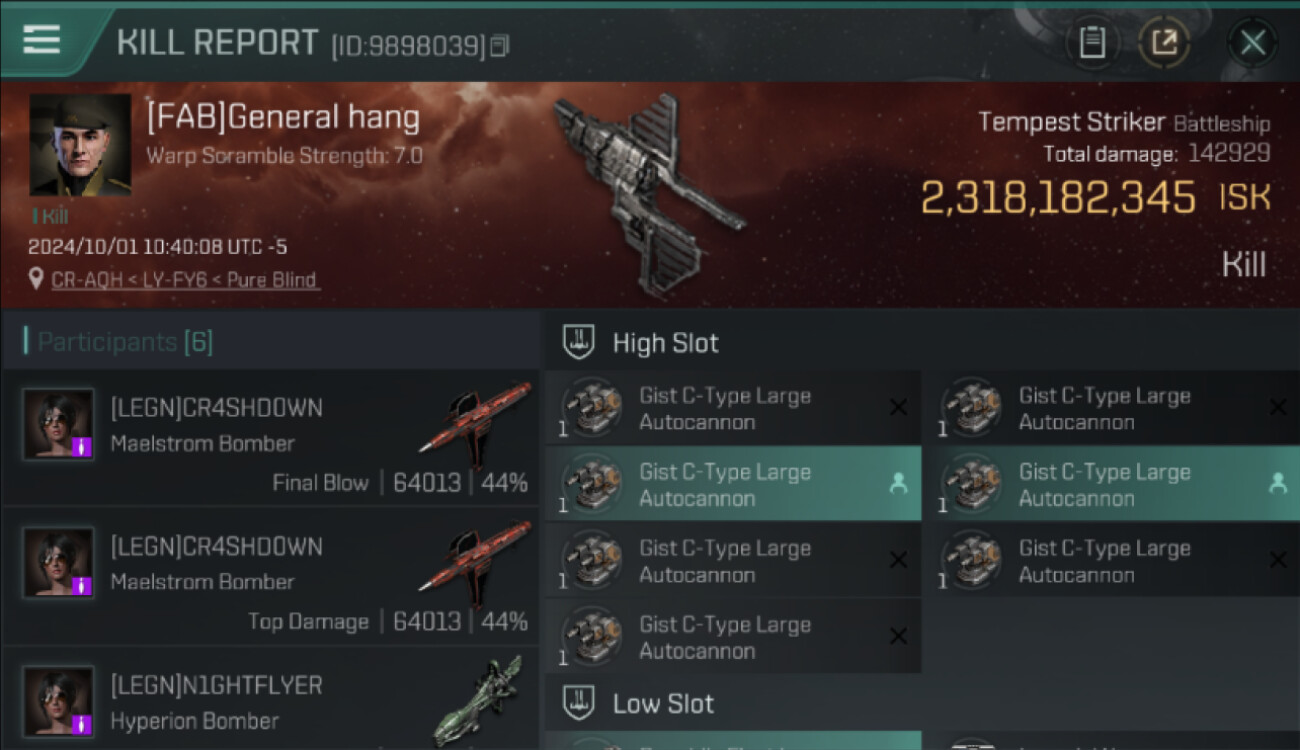Select the last autocannon in left column
This screenshot has width=1300, height=750.
click(733, 637)
